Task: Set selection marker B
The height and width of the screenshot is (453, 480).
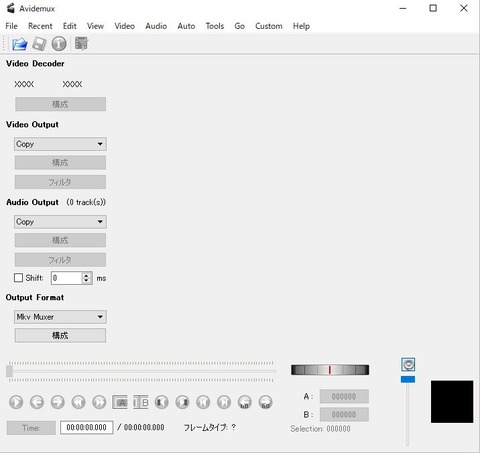Action: [x=141, y=402]
